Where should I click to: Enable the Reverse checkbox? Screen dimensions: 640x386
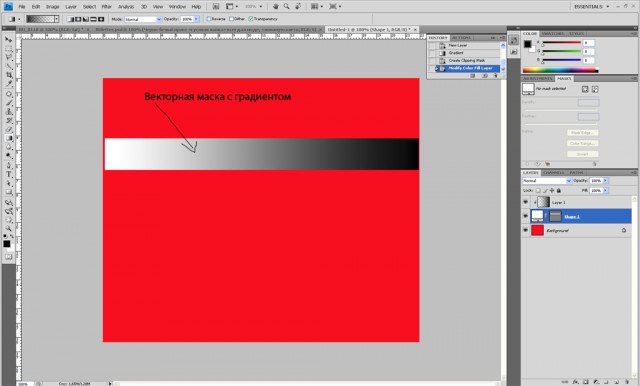point(209,19)
